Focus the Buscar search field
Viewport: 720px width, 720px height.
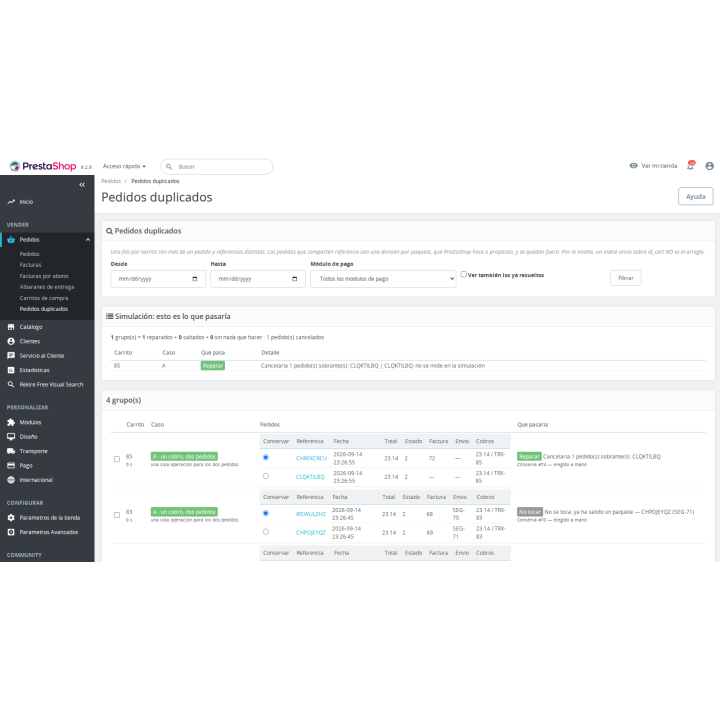[217, 167]
